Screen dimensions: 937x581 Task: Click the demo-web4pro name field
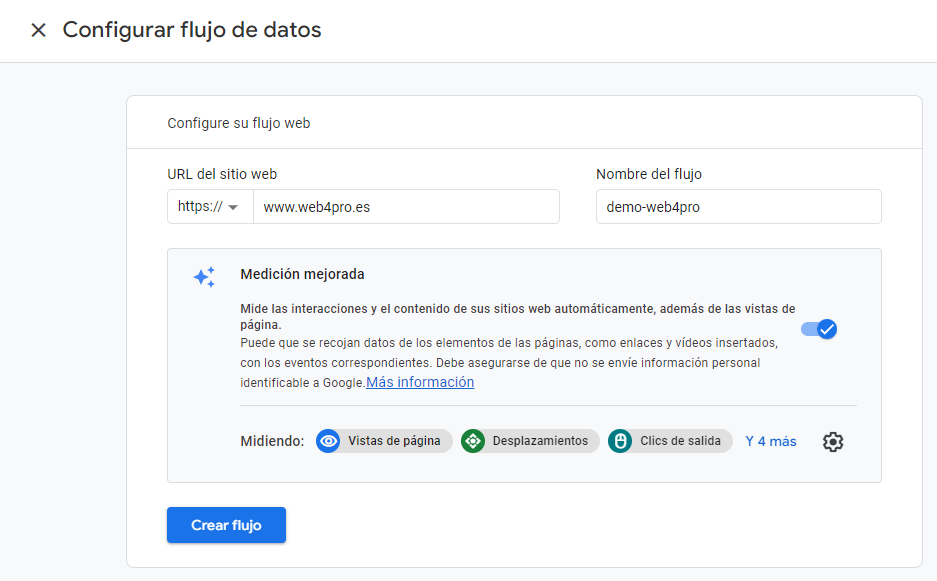[738, 206]
